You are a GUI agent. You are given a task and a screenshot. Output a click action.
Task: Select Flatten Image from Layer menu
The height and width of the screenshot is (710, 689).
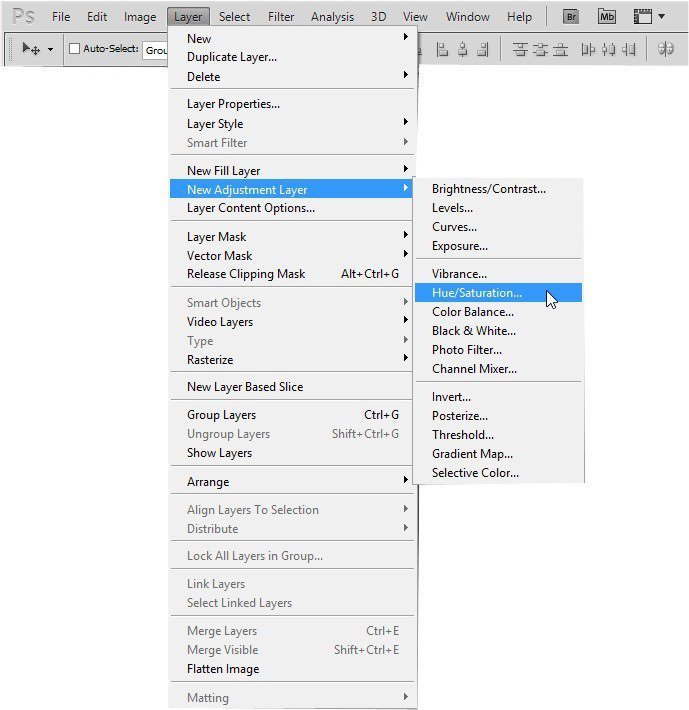292,669
